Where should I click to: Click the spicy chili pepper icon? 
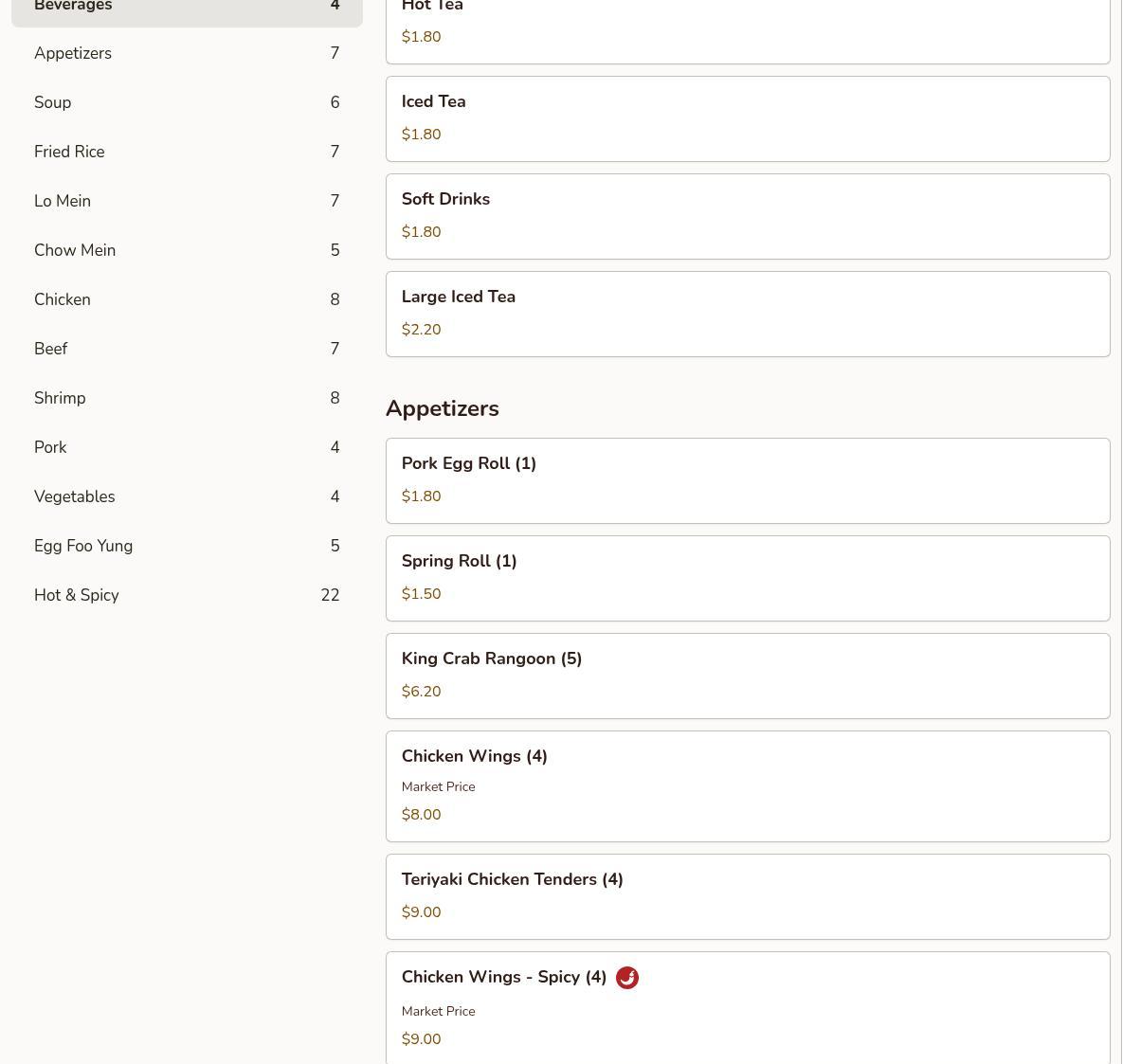626,978
